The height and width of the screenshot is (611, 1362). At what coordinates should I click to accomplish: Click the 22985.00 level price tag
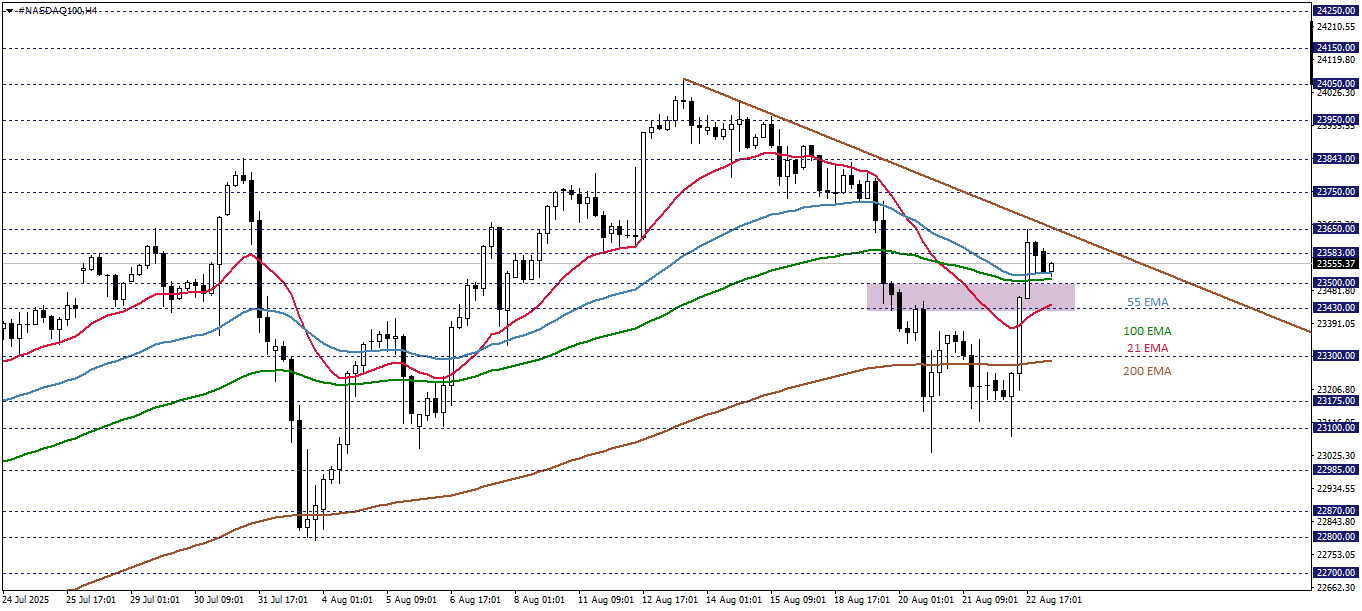pos(1336,470)
